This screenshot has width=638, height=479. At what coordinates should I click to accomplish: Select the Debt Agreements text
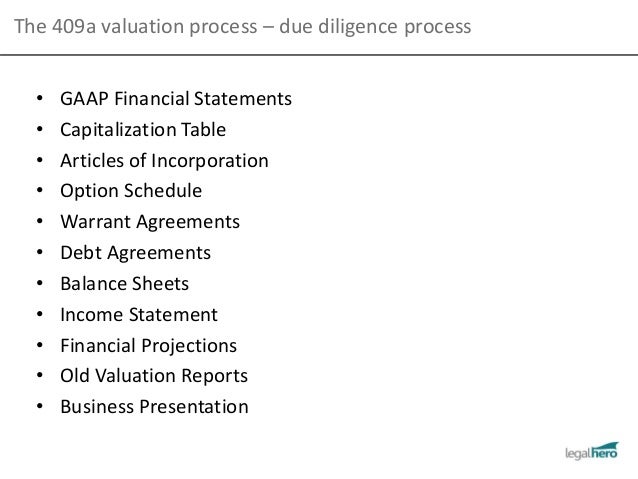135,253
